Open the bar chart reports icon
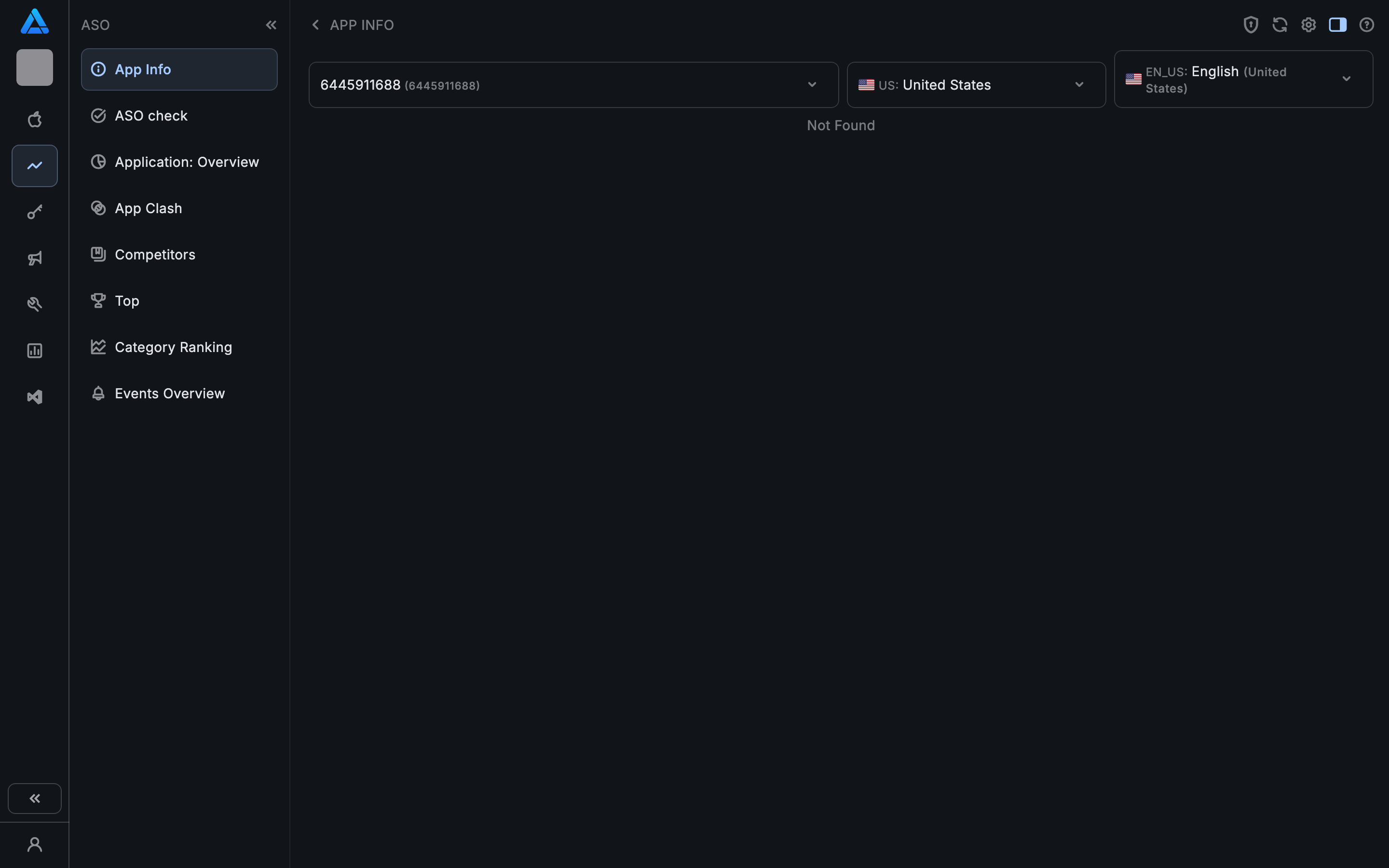 pyautogui.click(x=34, y=350)
